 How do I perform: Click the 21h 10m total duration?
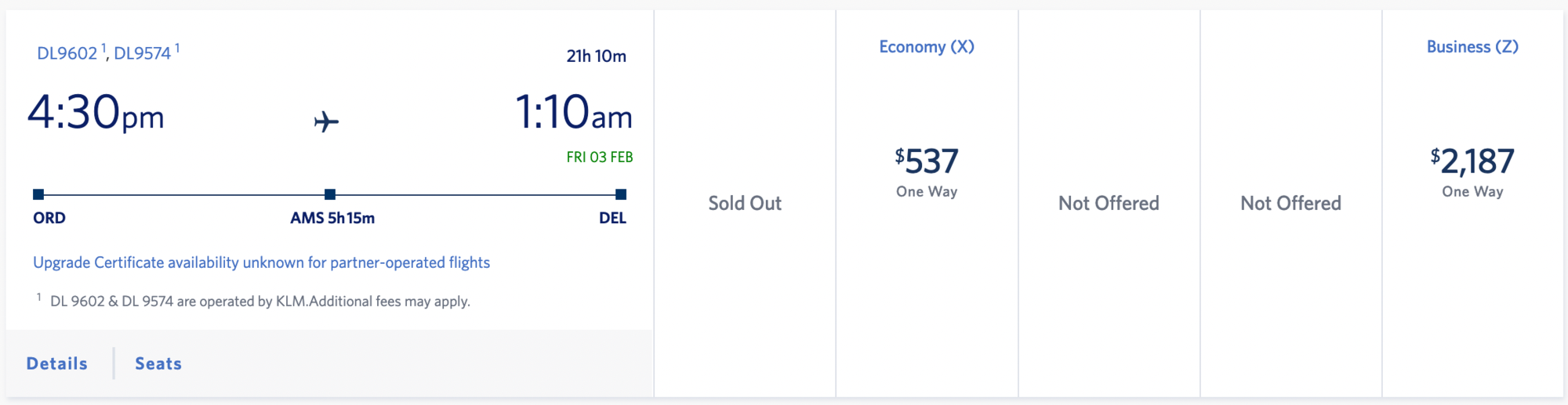point(597,56)
